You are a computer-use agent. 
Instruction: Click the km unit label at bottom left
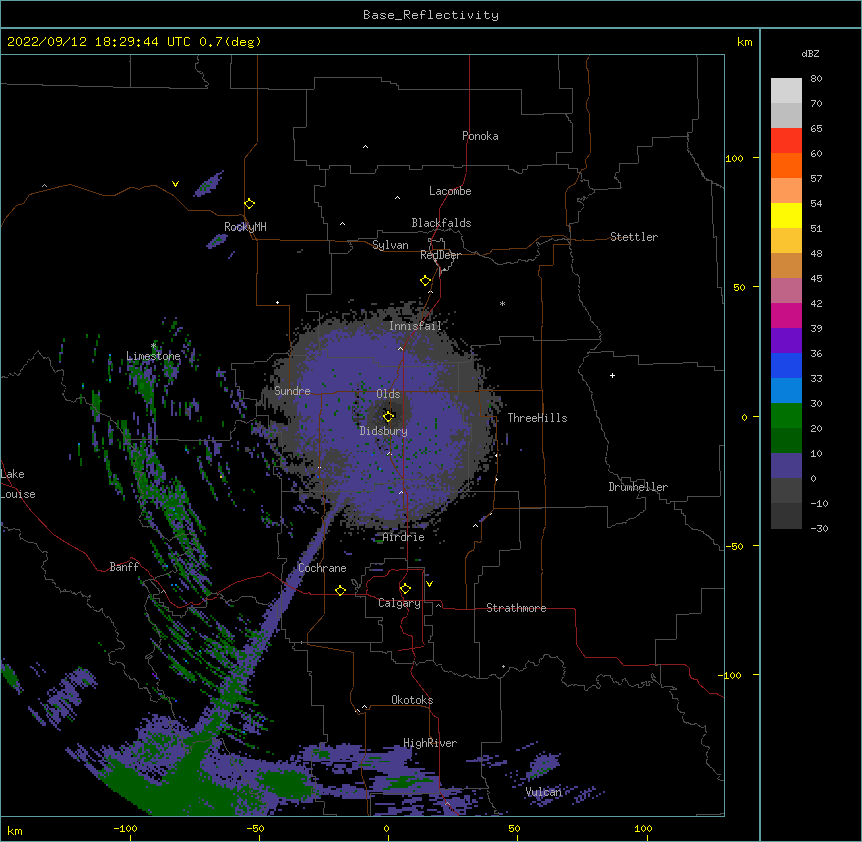click(15, 830)
